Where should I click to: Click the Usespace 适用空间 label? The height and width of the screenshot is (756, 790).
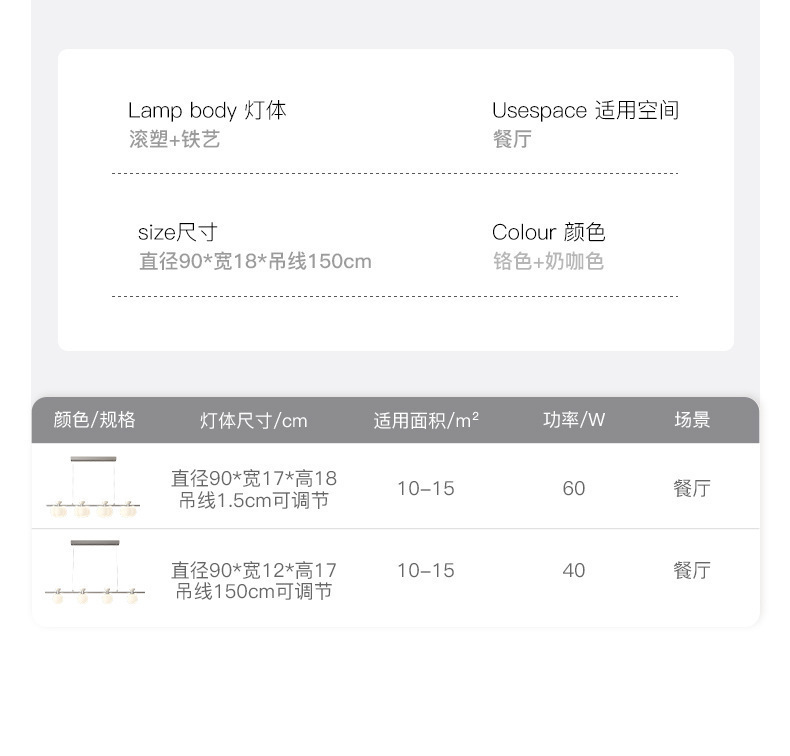585,110
